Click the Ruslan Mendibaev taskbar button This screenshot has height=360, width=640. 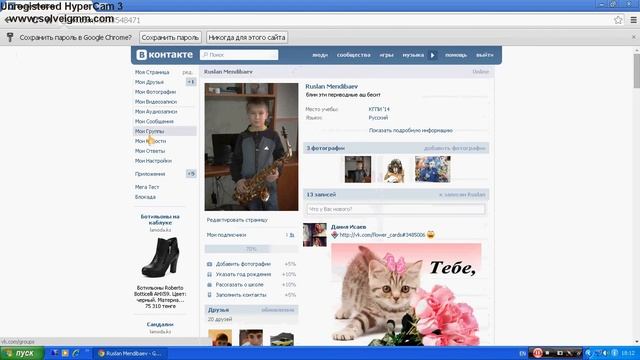coord(130,353)
